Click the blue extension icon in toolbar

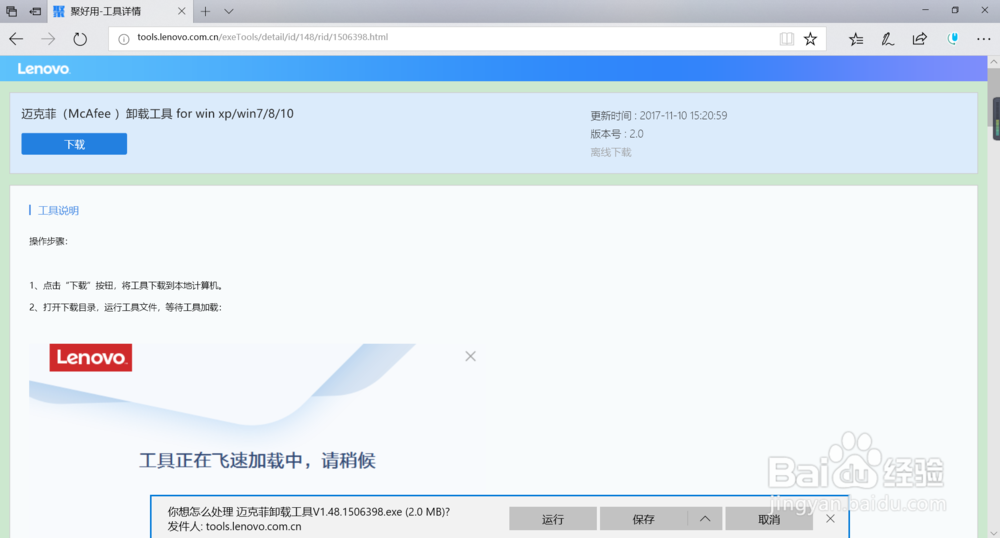pos(953,39)
